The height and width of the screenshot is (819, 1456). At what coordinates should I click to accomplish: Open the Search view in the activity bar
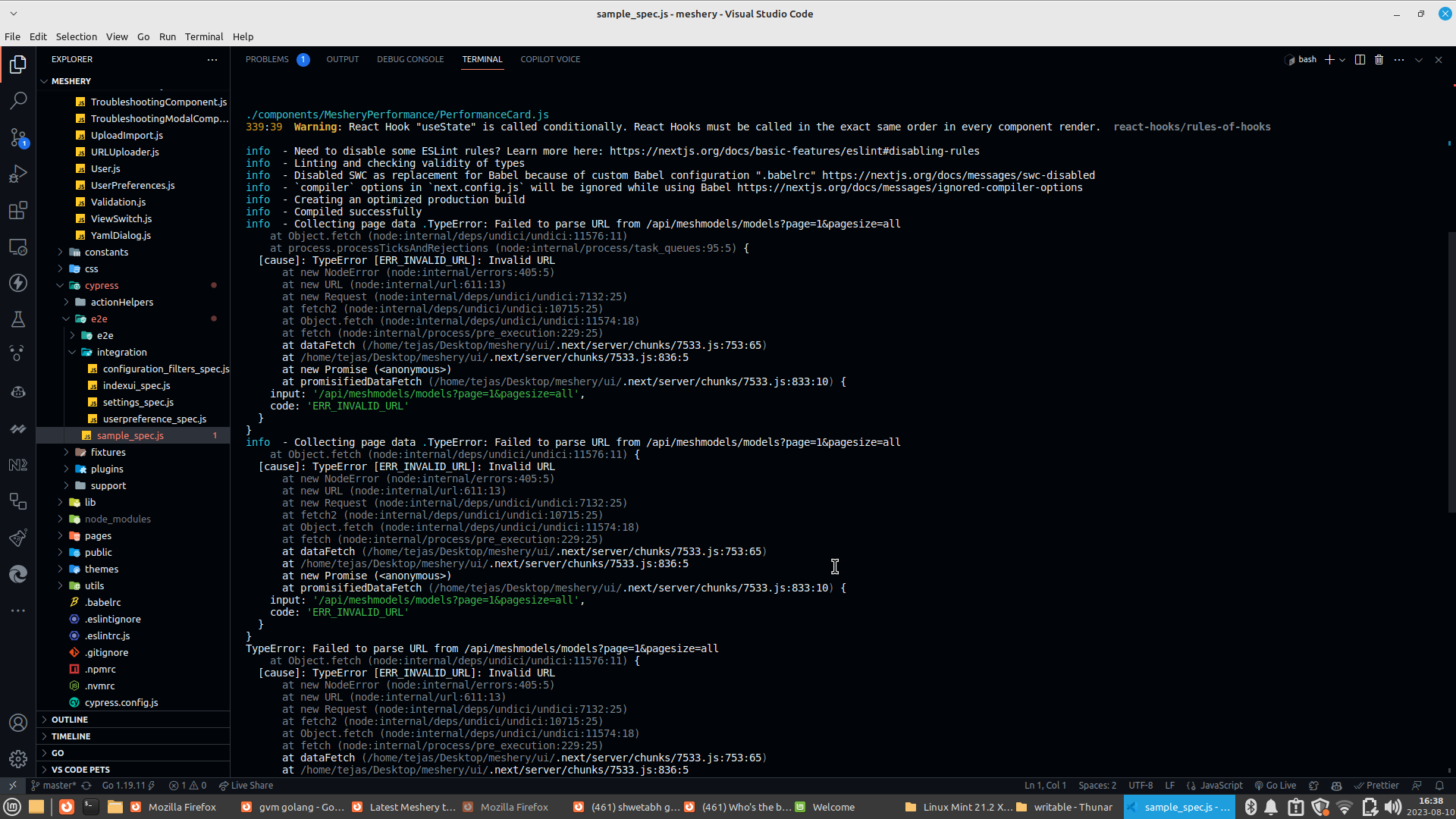coord(18,100)
